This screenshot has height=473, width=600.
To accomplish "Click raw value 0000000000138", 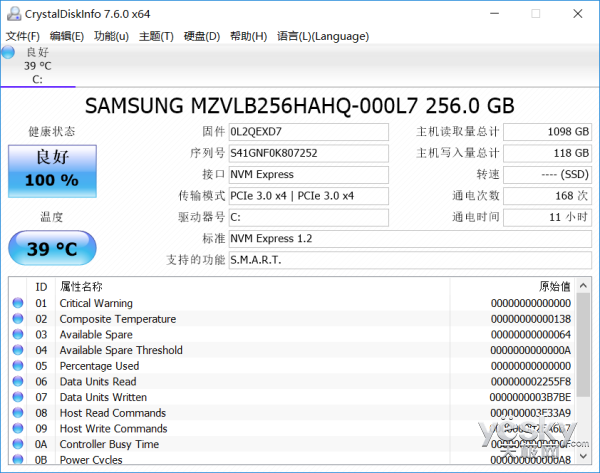I will point(531,319).
